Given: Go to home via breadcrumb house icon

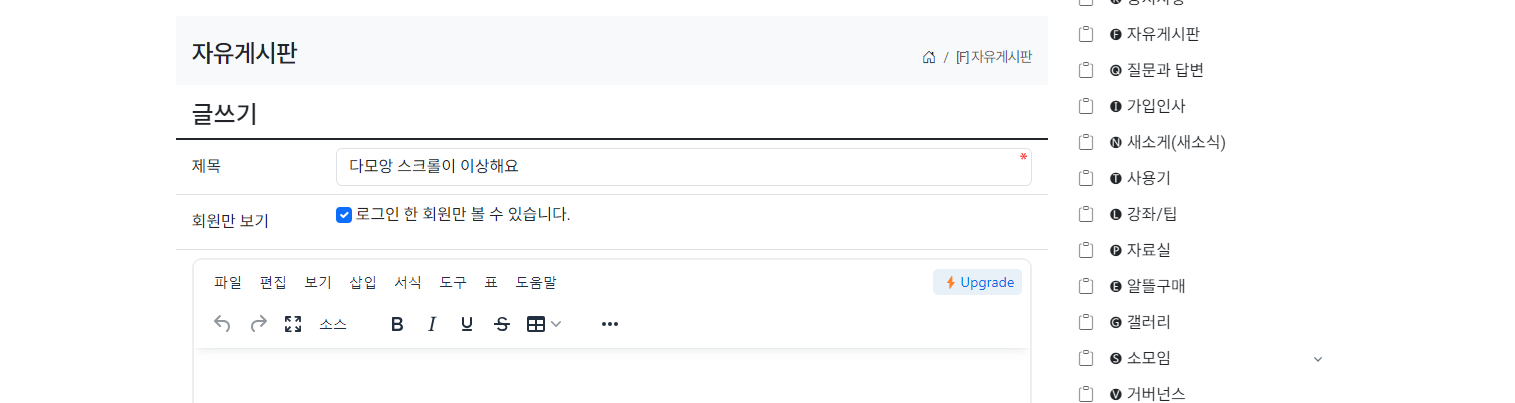Looking at the screenshot, I should [929, 57].
